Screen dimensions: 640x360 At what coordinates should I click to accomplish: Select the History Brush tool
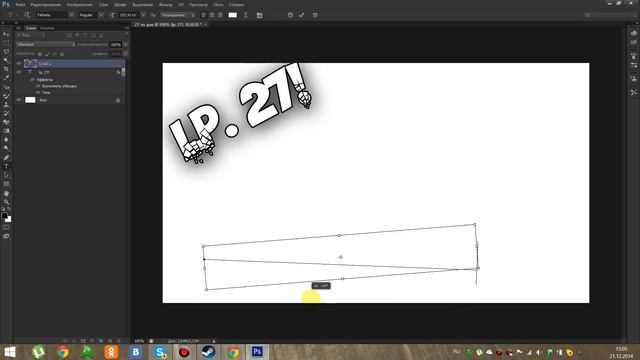tap(6, 113)
